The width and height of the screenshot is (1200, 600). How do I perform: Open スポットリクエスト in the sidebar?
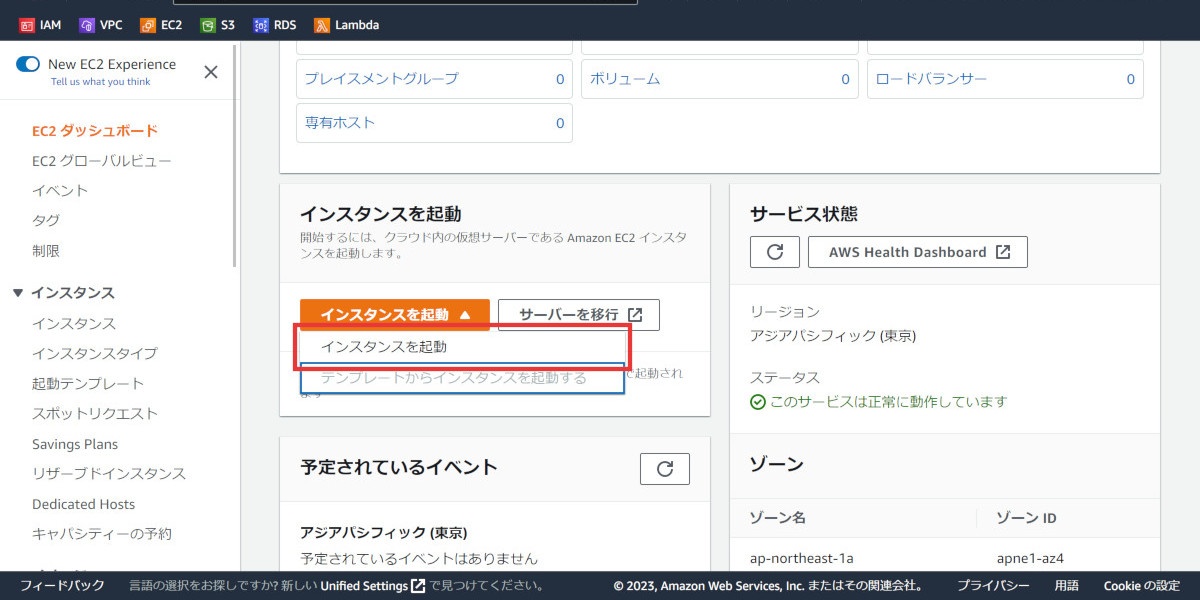(95, 414)
